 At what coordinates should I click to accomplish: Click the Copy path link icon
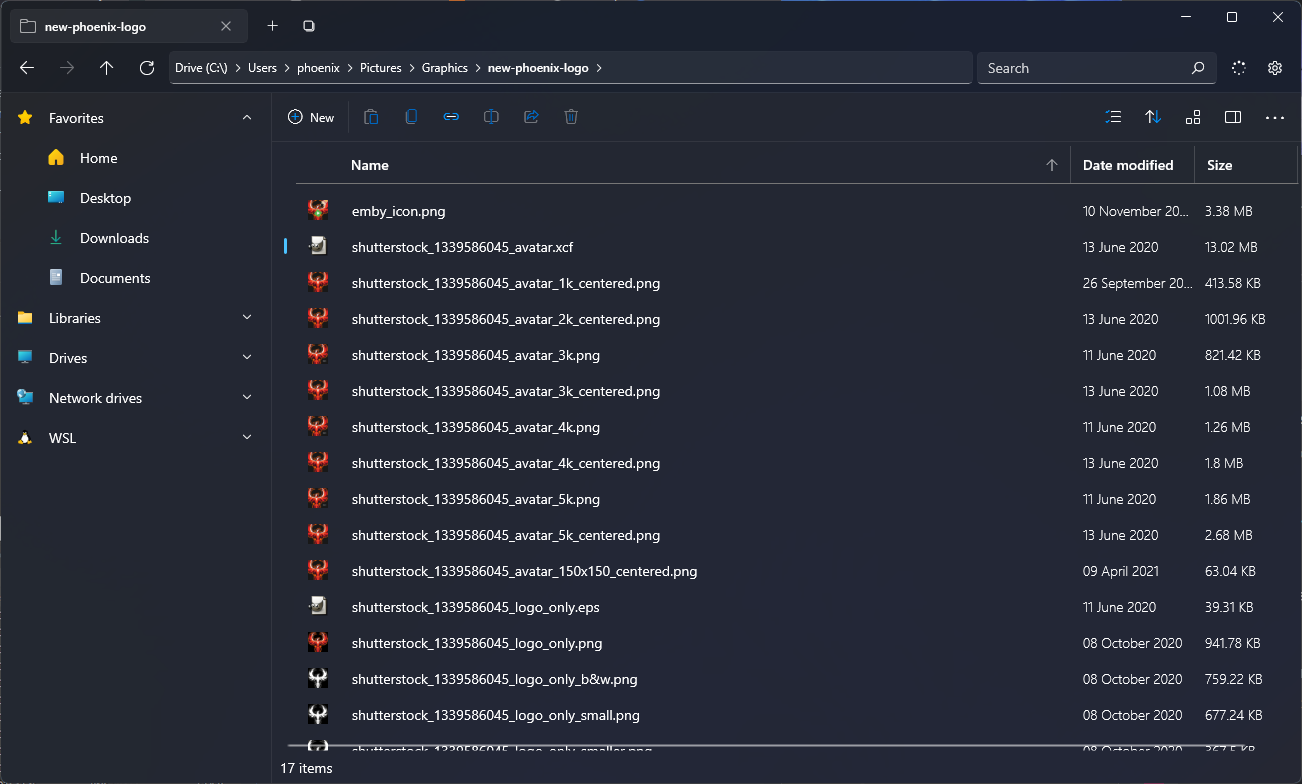pyautogui.click(x=451, y=117)
